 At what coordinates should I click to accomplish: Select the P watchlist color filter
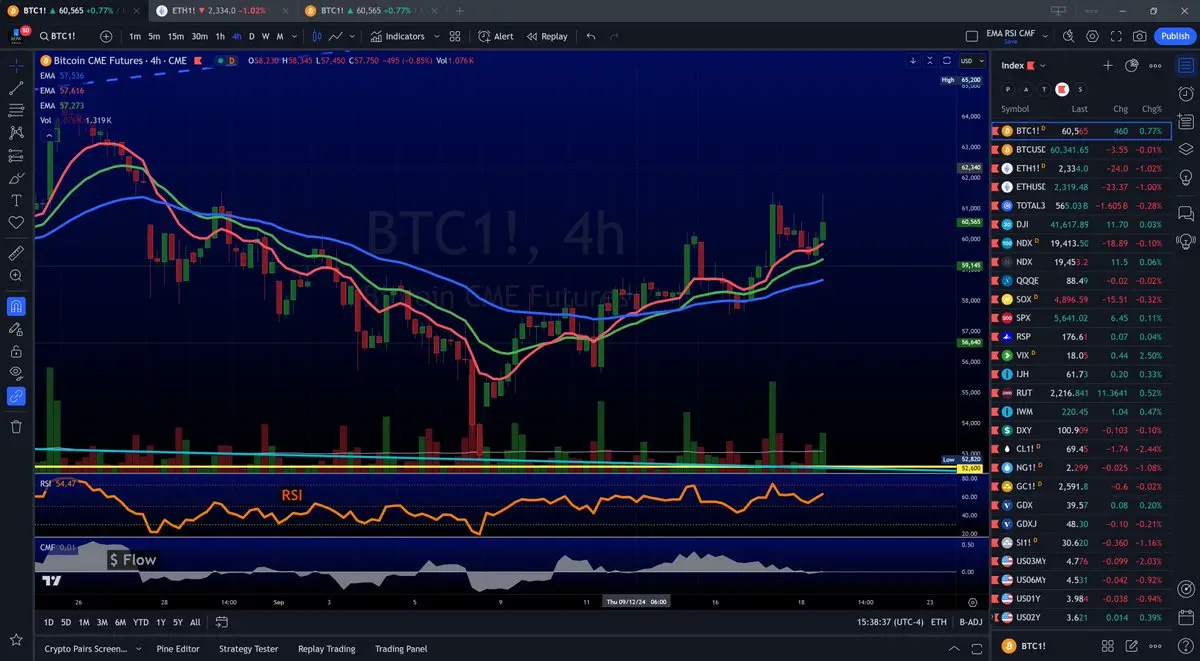(1008, 89)
